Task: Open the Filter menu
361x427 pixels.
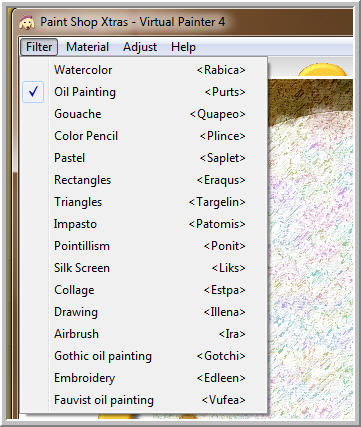Action: [39, 47]
